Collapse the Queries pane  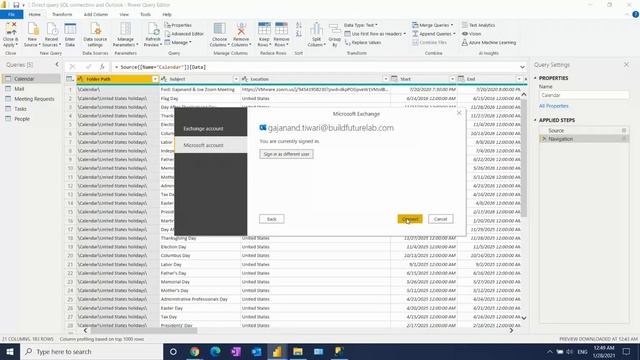(57, 64)
